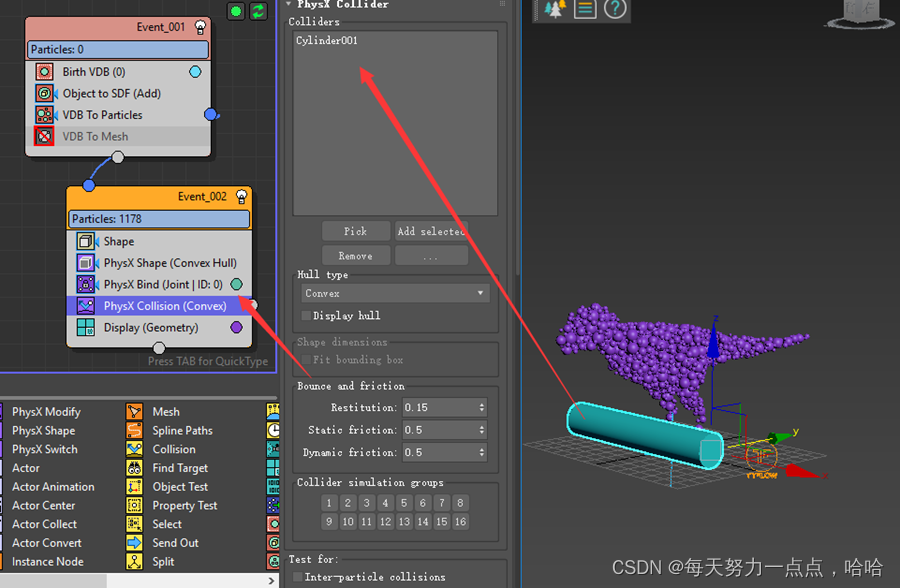This screenshot has width=900, height=588.
Task: Select the Collision operator in the depot
Action: pyautogui.click(x=173, y=449)
